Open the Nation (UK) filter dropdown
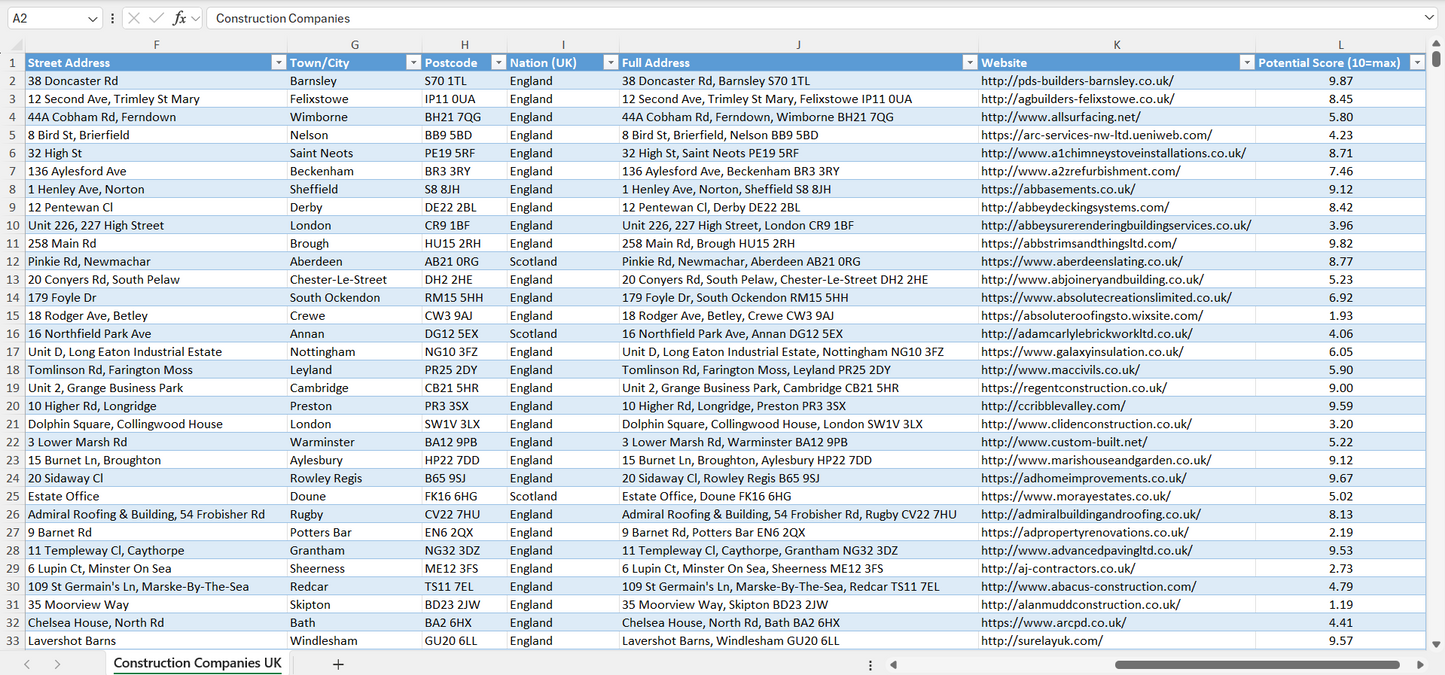 (610, 62)
